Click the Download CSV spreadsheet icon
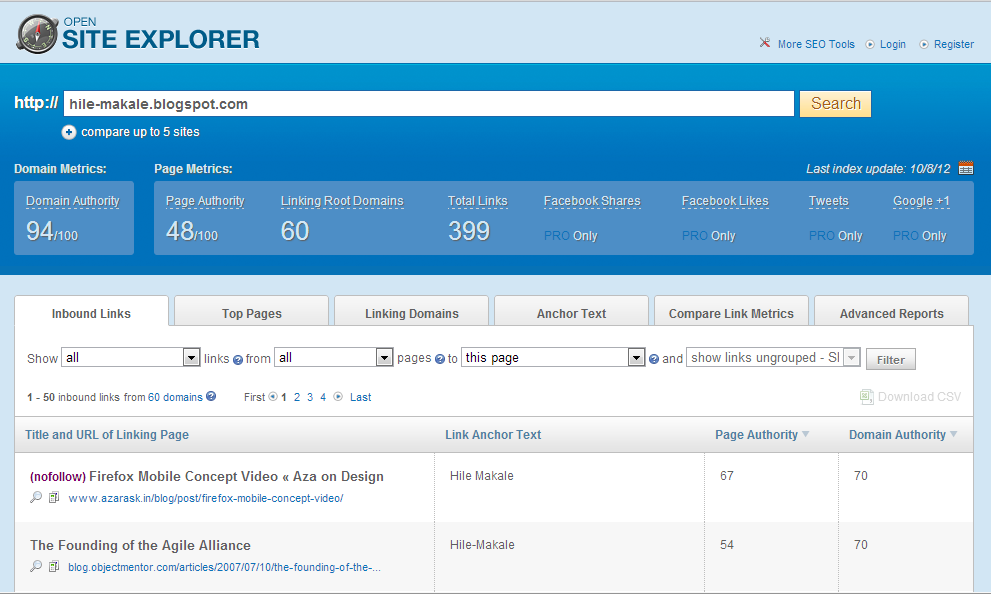 (866, 397)
